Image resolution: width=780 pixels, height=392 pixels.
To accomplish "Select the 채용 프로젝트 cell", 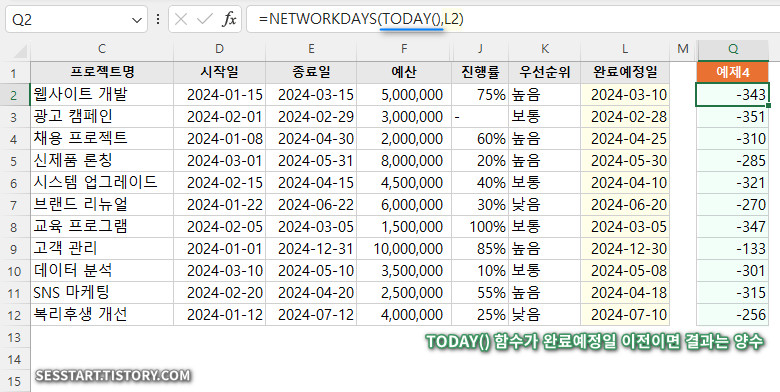I will click(102, 138).
